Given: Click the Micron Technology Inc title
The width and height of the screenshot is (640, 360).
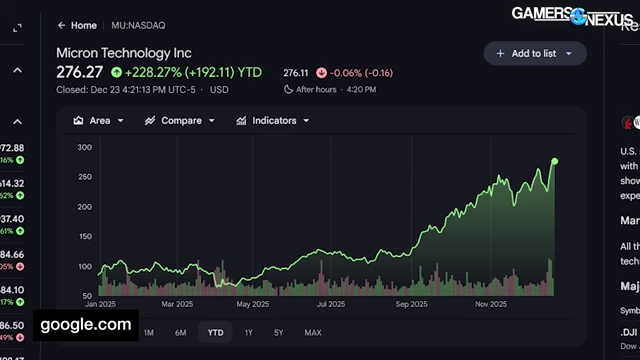Looking at the screenshot, I should (x=124, y=53).
